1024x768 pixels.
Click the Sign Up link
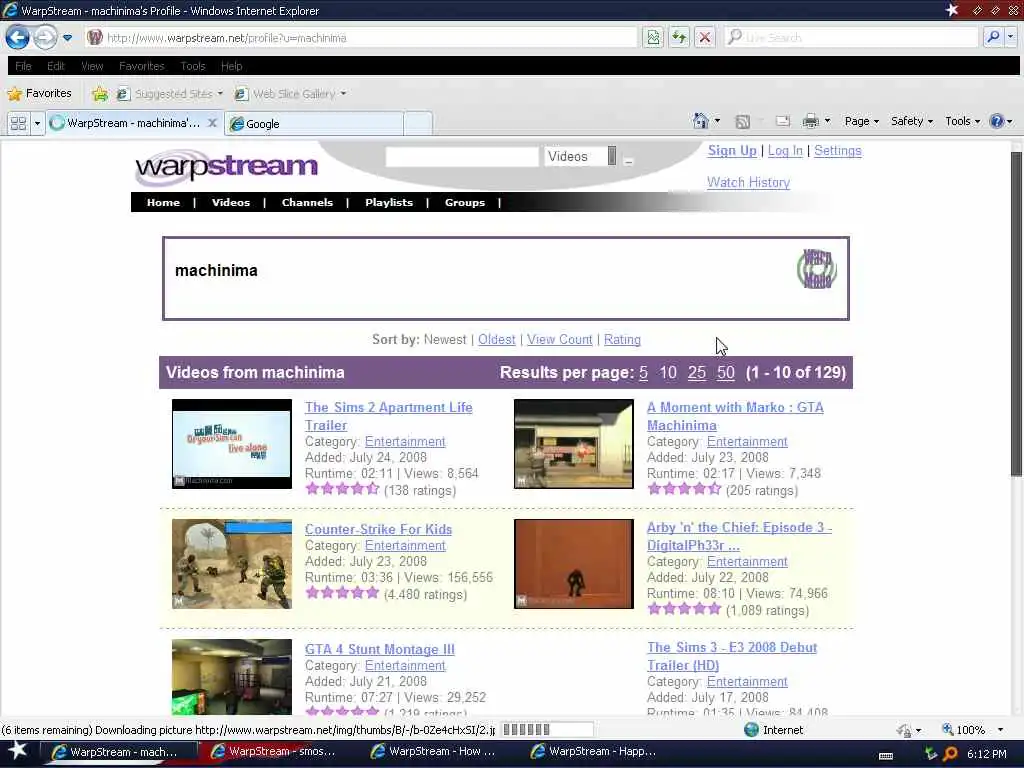coord(732,151)
